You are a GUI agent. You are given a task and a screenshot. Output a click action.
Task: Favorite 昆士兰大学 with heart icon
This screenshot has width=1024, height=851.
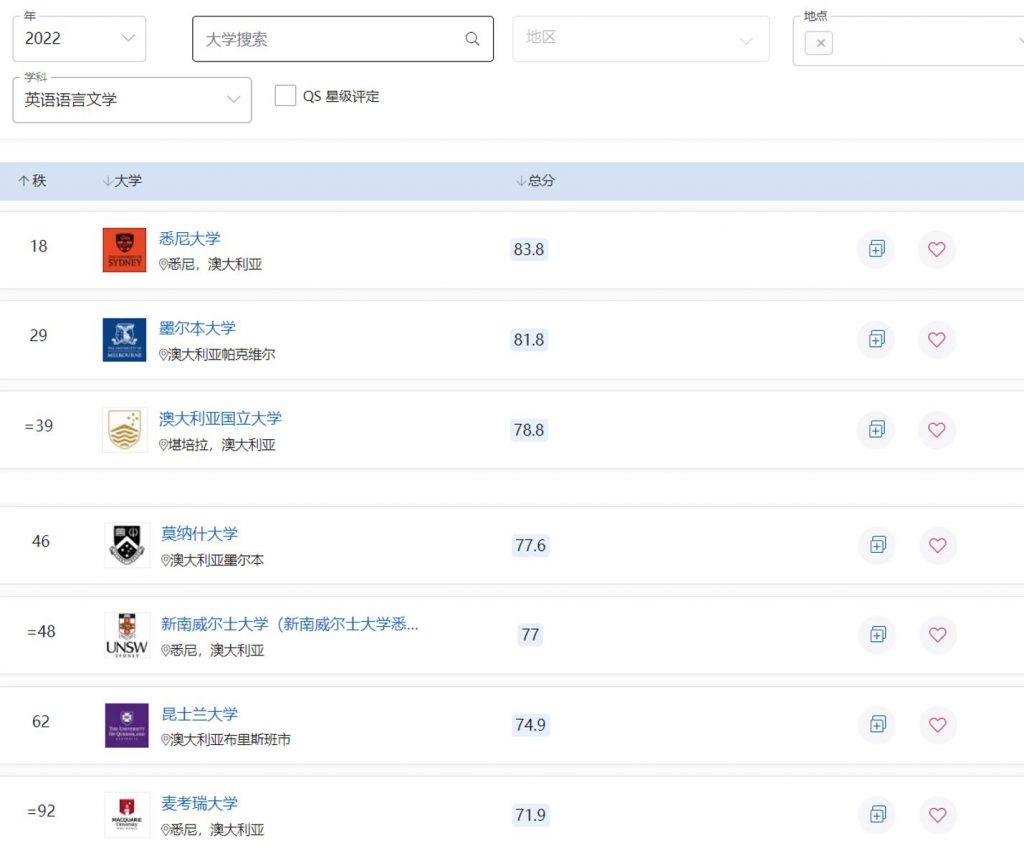(938, 725)
